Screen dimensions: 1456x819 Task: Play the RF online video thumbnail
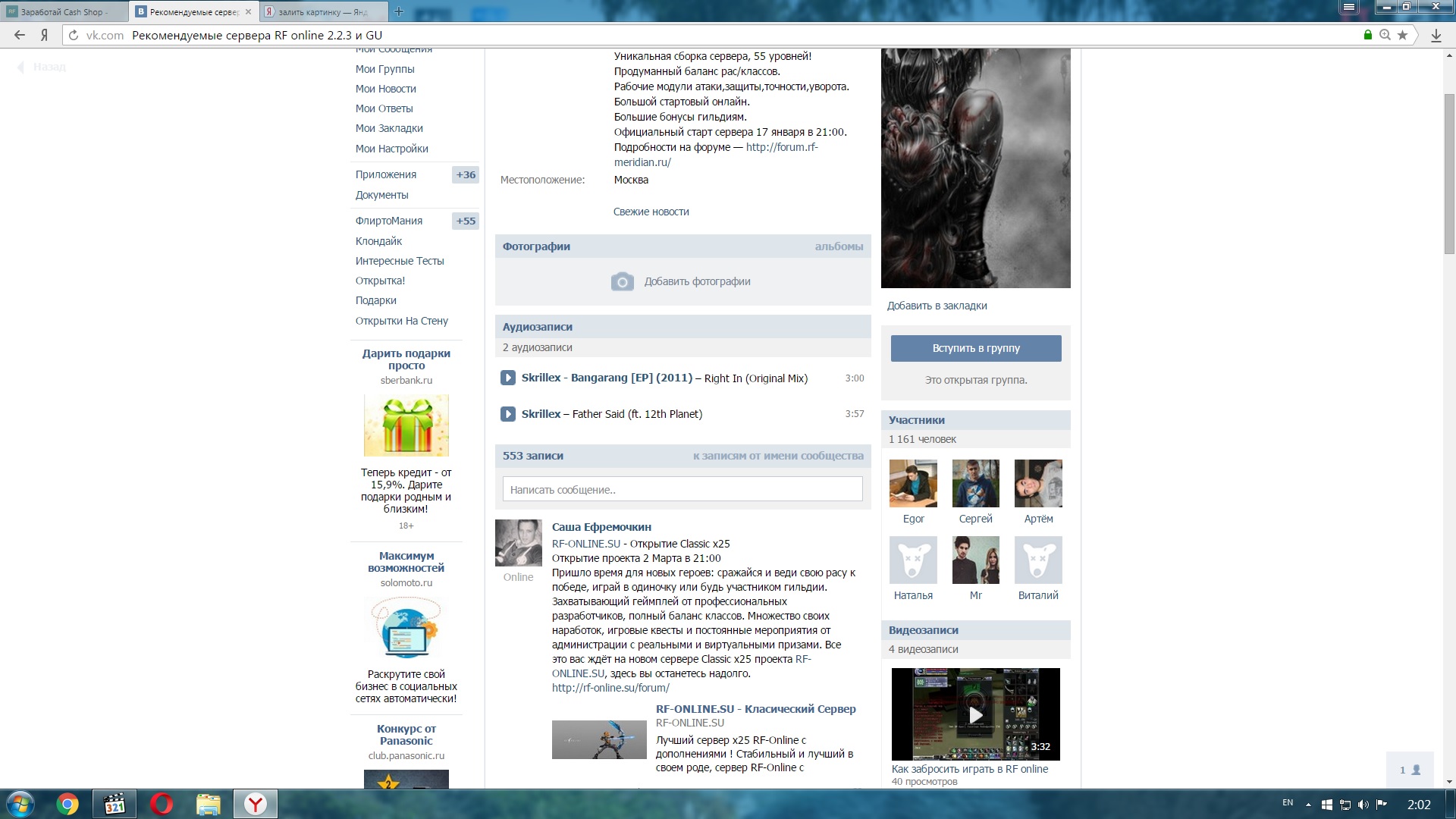pos(975,714)
